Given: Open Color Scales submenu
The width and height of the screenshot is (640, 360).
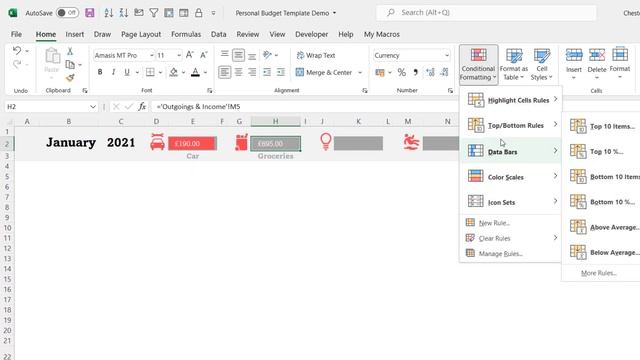Looking at the screenshot, I should click(512, 176).
